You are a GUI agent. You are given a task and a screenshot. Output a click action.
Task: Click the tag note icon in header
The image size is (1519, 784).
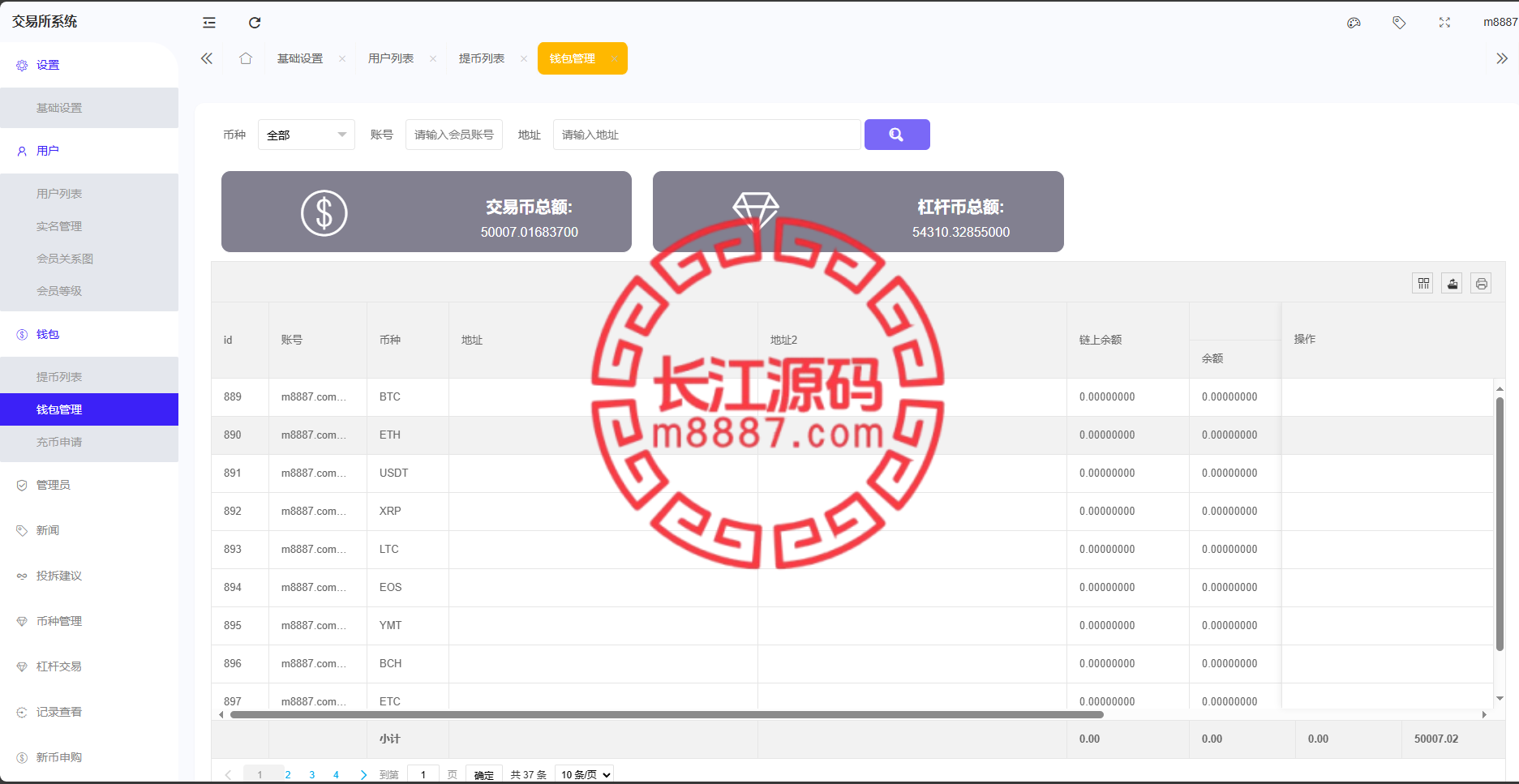1399,23
